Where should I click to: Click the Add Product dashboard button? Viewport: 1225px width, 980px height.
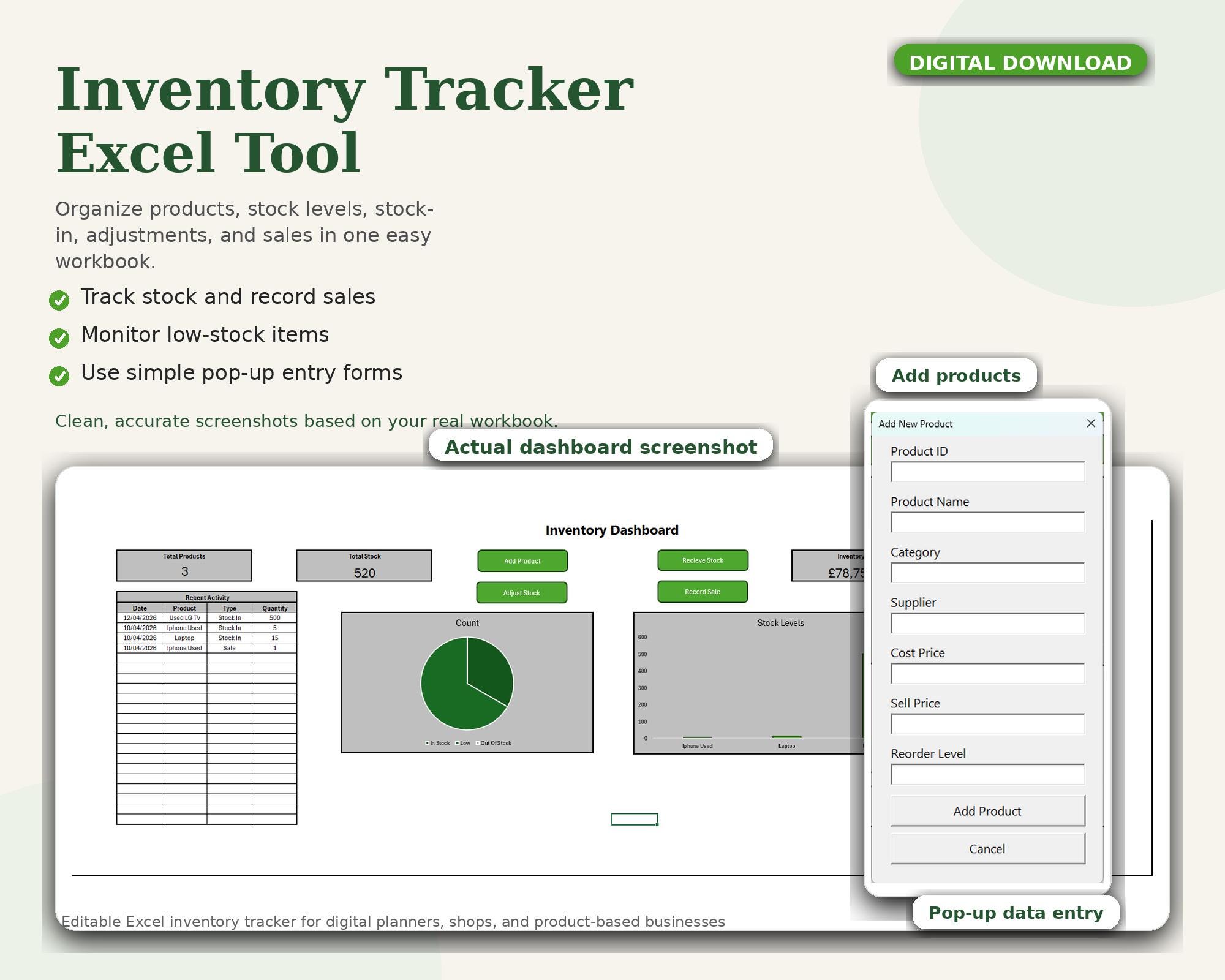click(x=522, y=561)
